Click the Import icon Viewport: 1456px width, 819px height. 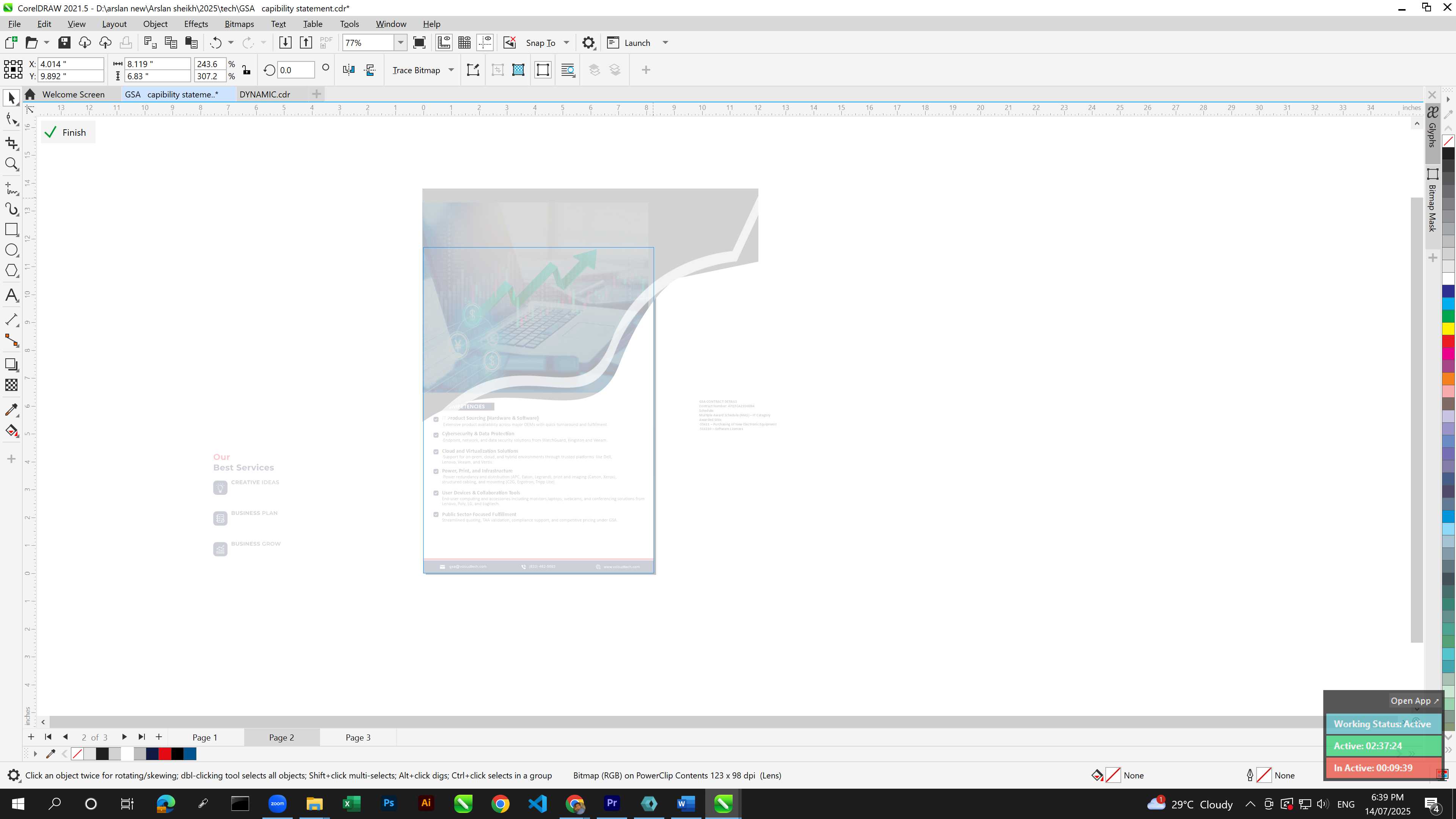pyautogui.click(x=286, y=42)
